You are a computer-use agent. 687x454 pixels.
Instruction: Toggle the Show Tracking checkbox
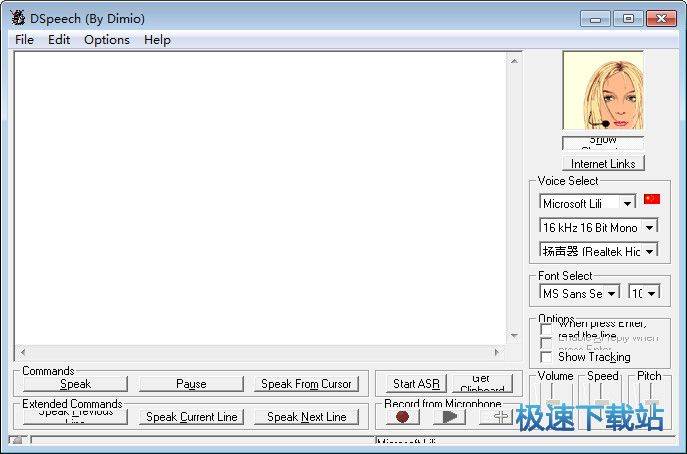[546, 356]
